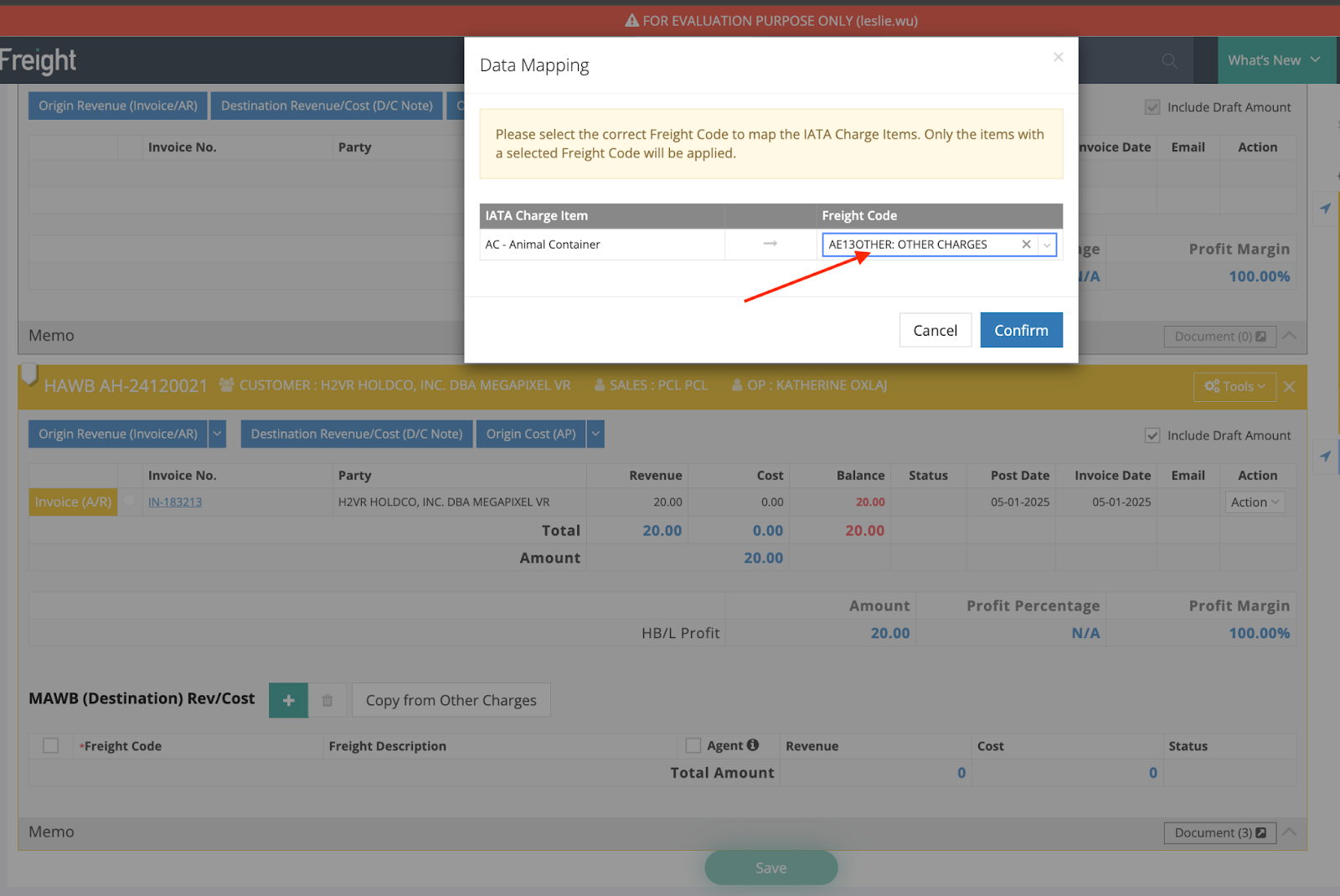The width and height of the screenshot is (1340, 896).
Task: Check the Agent column checkbox
Action: 693,745
